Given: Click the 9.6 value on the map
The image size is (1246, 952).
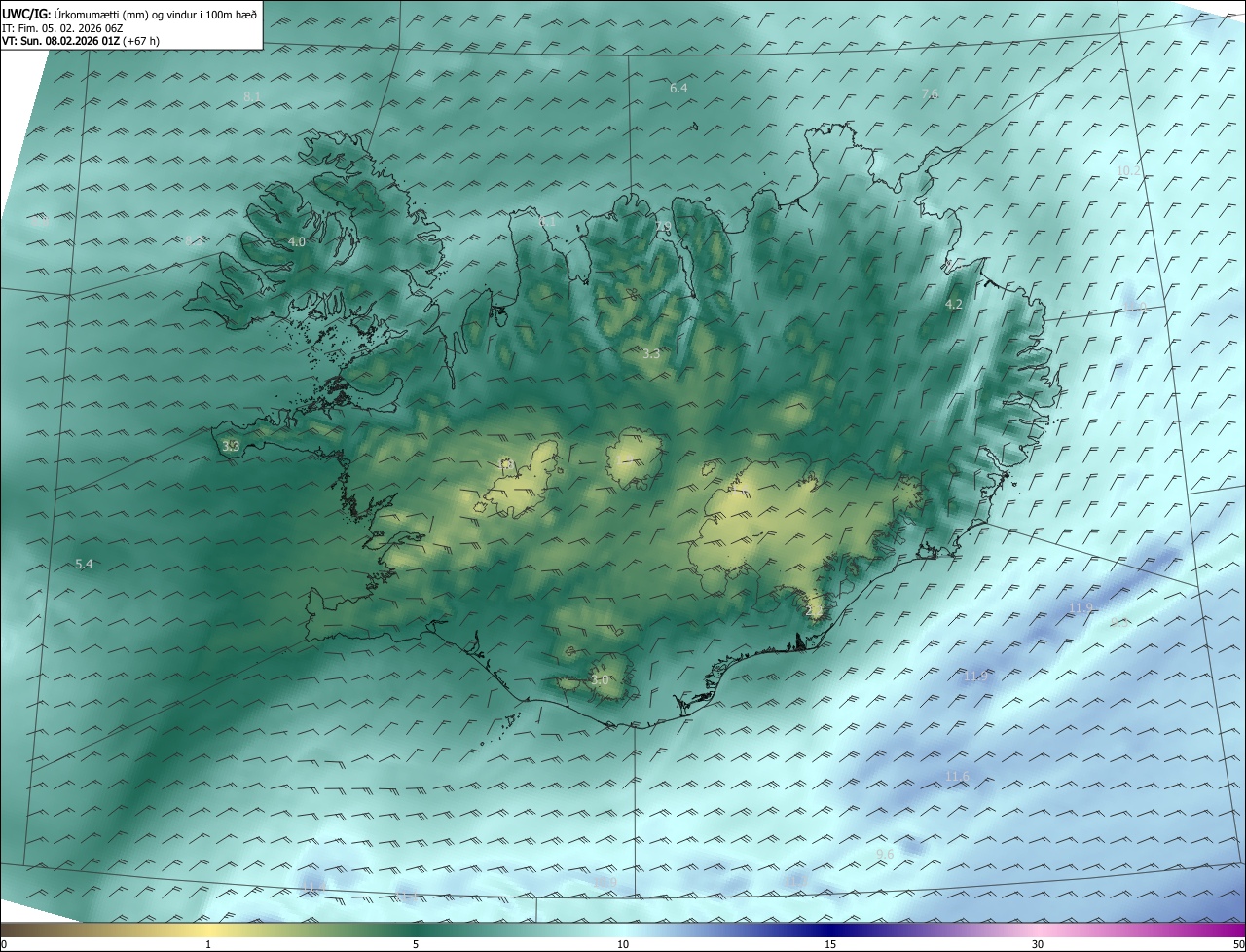Looking at the screenshot, I should pos(885,854).
